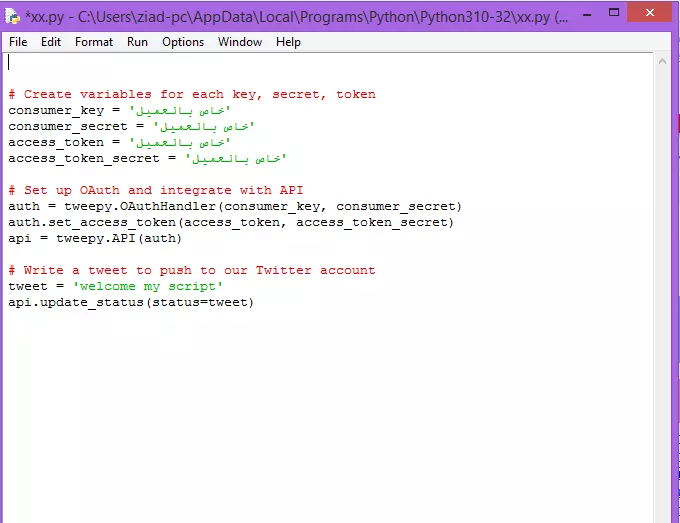Viewport: 680px width, 523px height.
Task: Click the window title text xx.py path
Action: coord(297,16)
